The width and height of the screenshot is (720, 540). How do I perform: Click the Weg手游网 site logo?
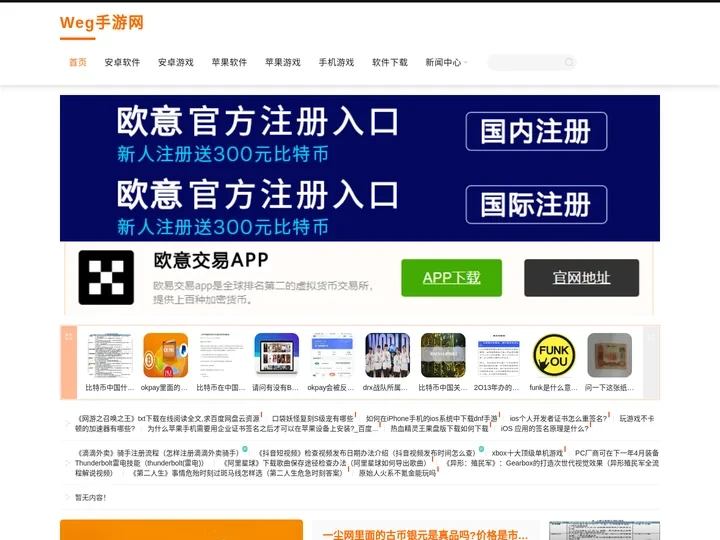(101, 22)
